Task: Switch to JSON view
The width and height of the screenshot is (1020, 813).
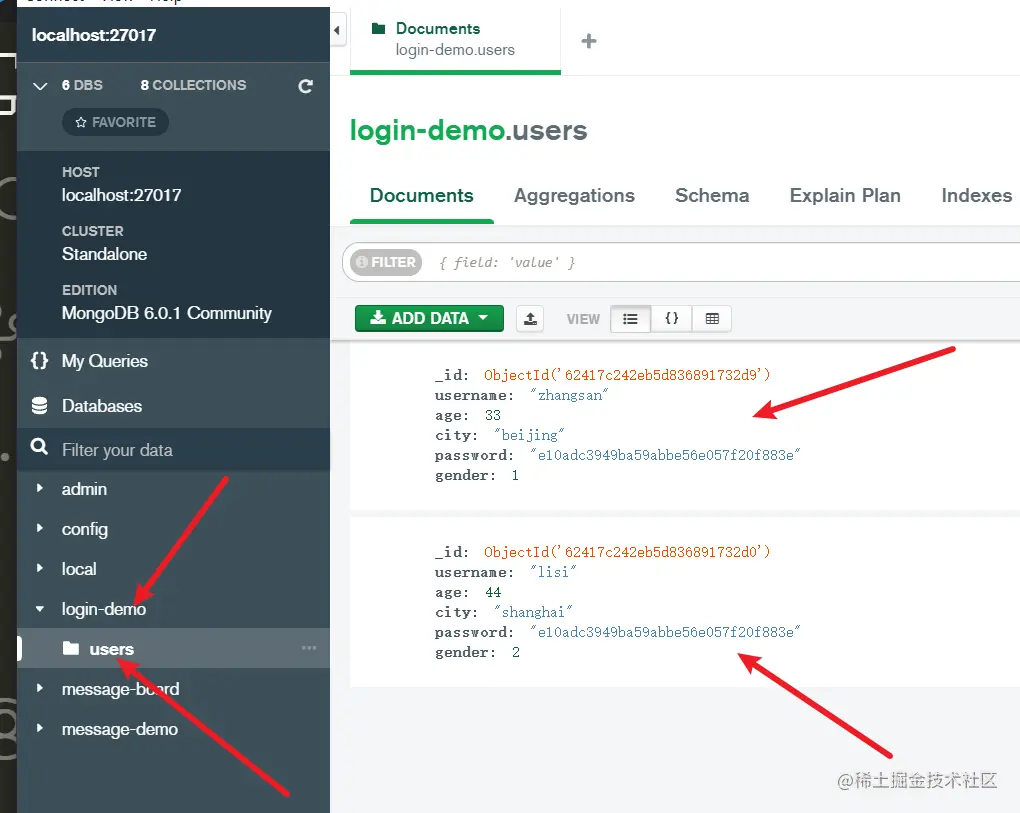Action: [x=671, y=319]
